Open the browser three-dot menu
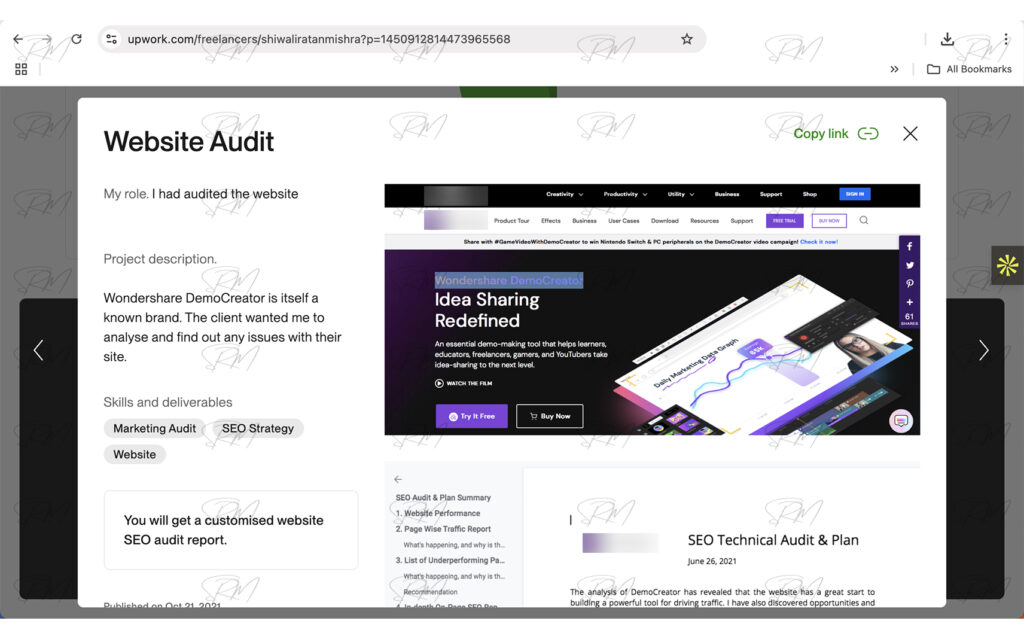This screenshot has height=639, width=1024. 1006,39
